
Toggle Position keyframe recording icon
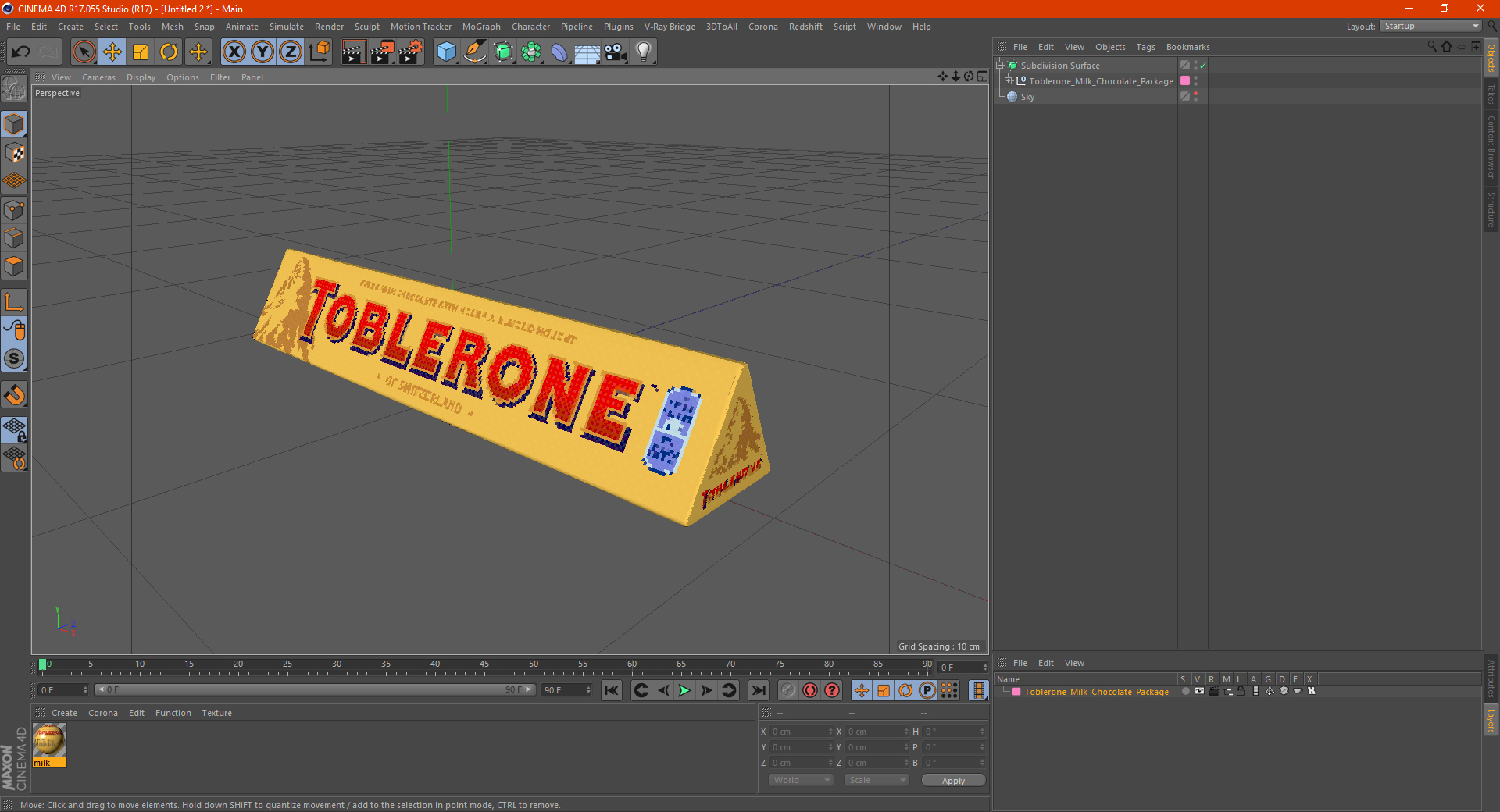[862, 690]
